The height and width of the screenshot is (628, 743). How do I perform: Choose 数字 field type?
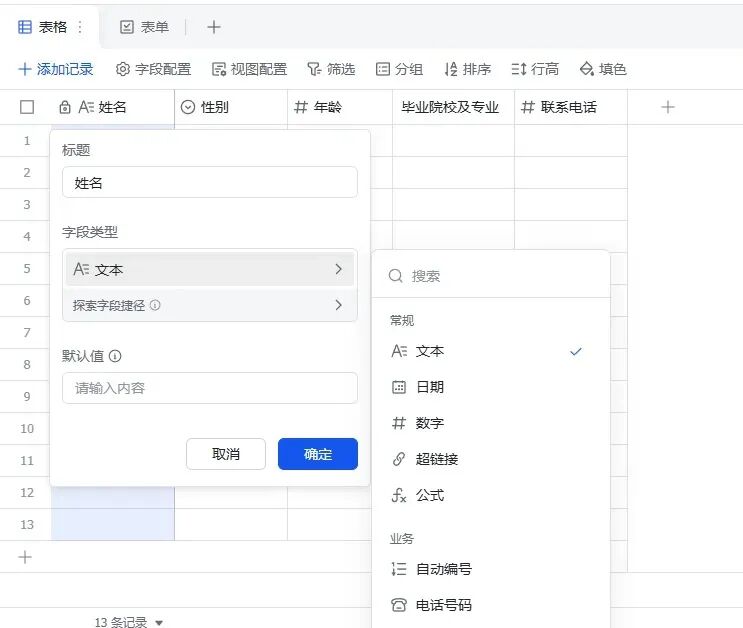pyautogui.click(x=491, y=423)
